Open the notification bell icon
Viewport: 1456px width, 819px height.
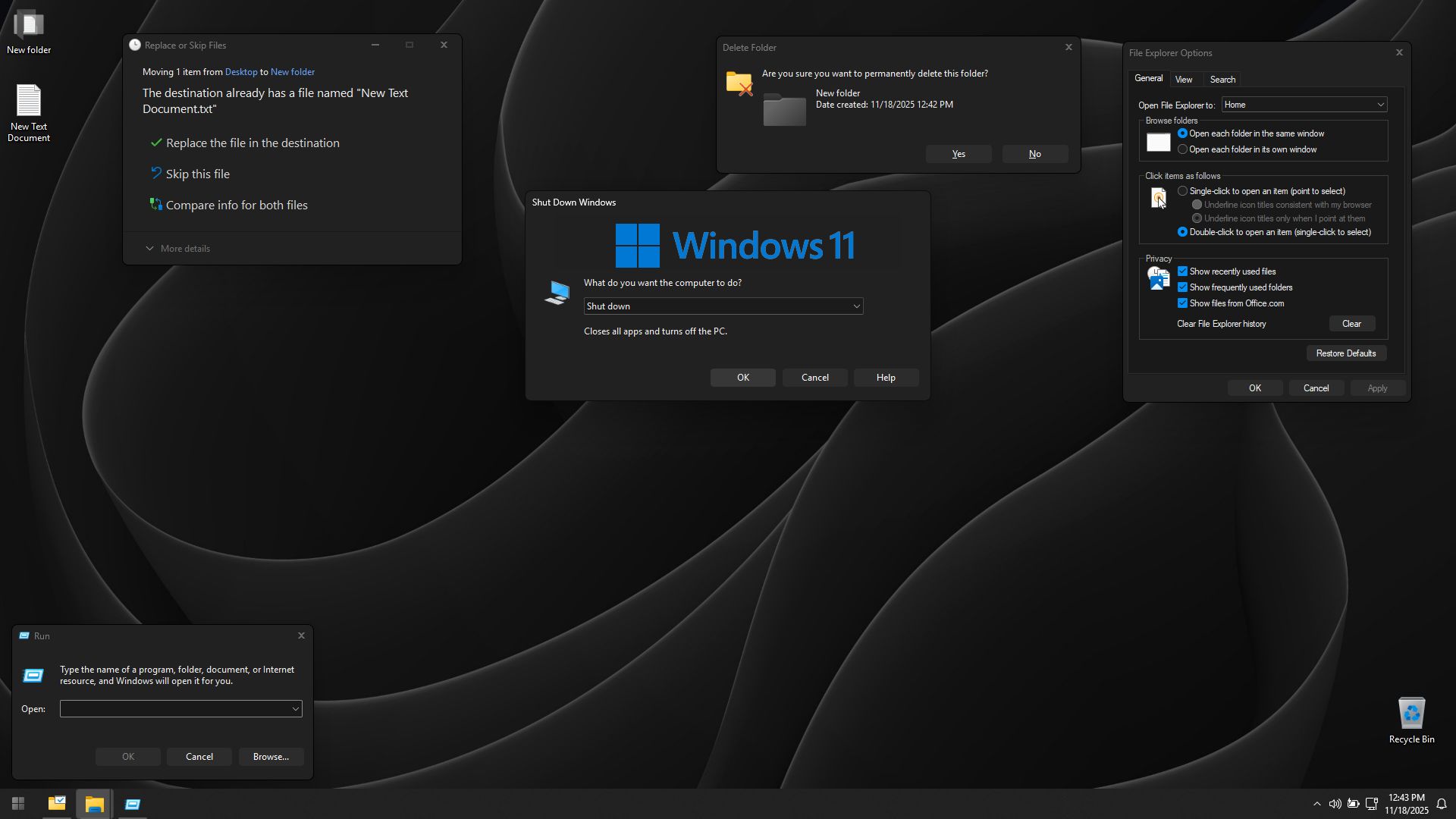(1442, 804)
